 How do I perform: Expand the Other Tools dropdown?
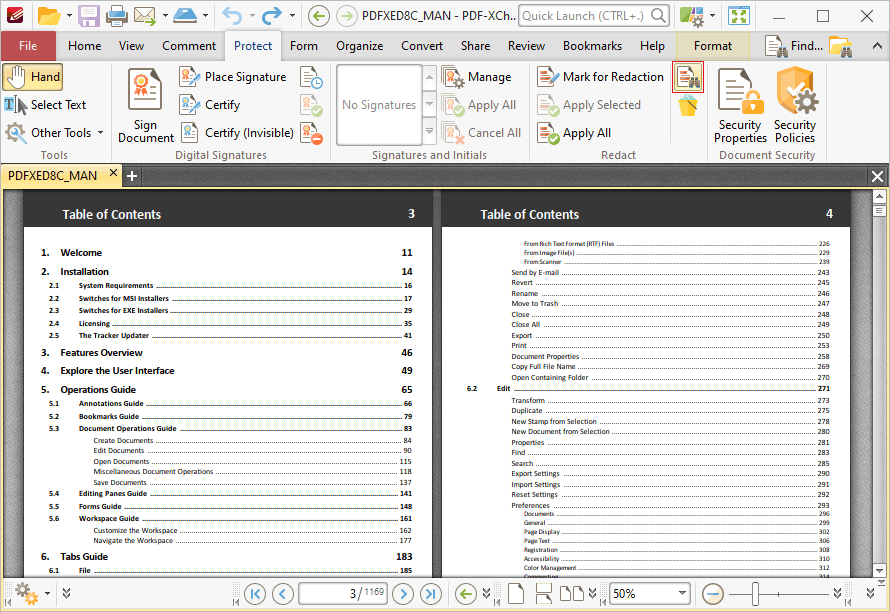tap(54, 133)
